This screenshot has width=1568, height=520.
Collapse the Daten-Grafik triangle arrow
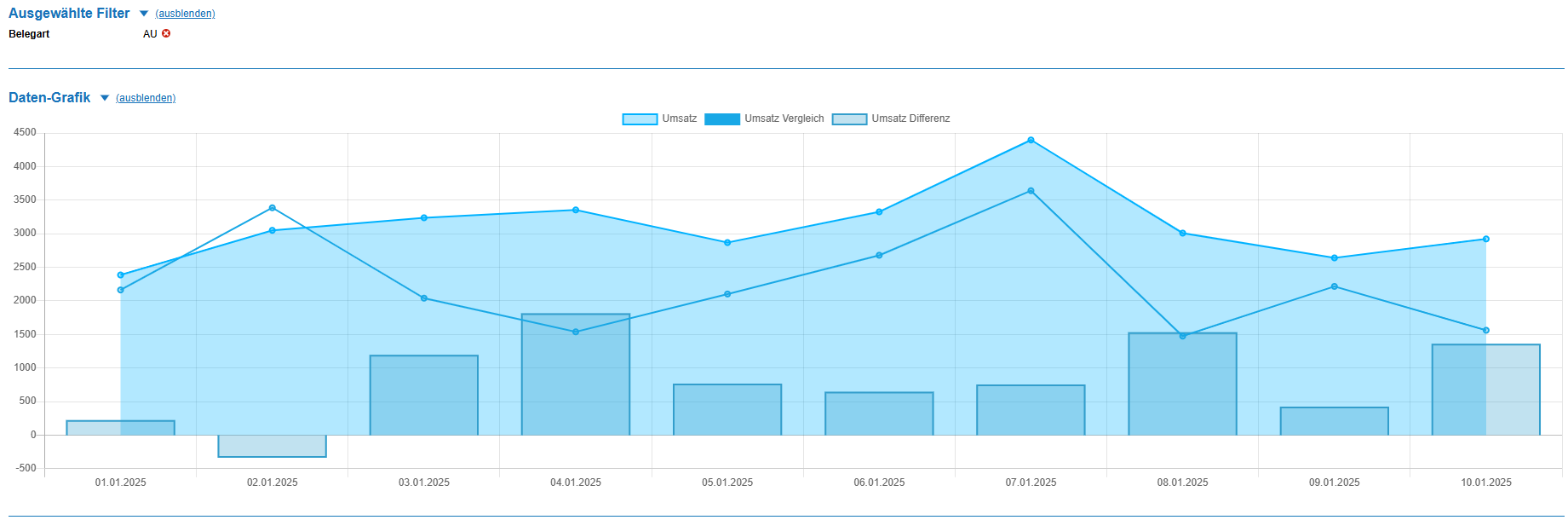pos(105,98)
